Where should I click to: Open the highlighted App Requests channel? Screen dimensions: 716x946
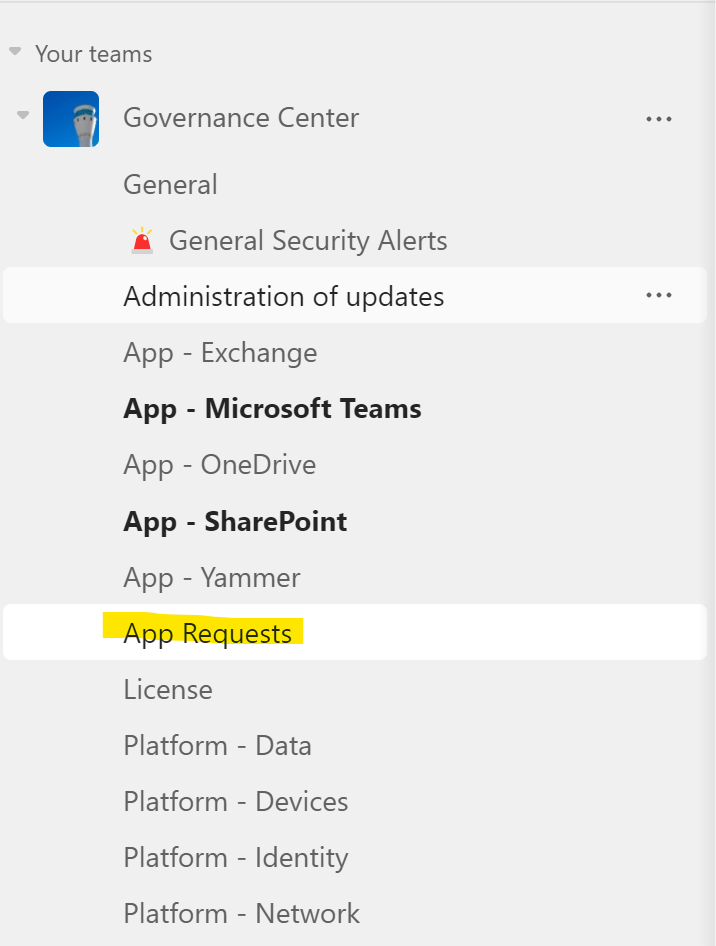pos(207,634)
